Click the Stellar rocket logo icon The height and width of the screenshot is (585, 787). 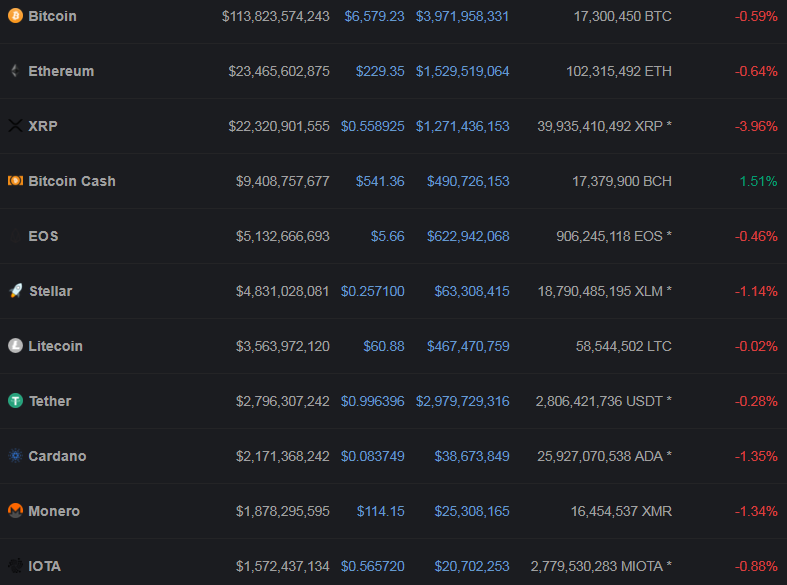[16, 291]
